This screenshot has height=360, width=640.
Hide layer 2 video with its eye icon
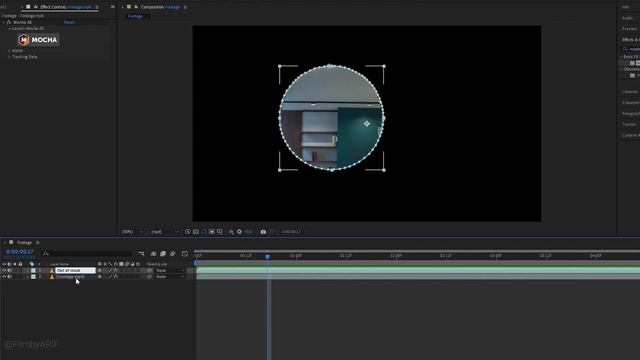click(4, 277)
